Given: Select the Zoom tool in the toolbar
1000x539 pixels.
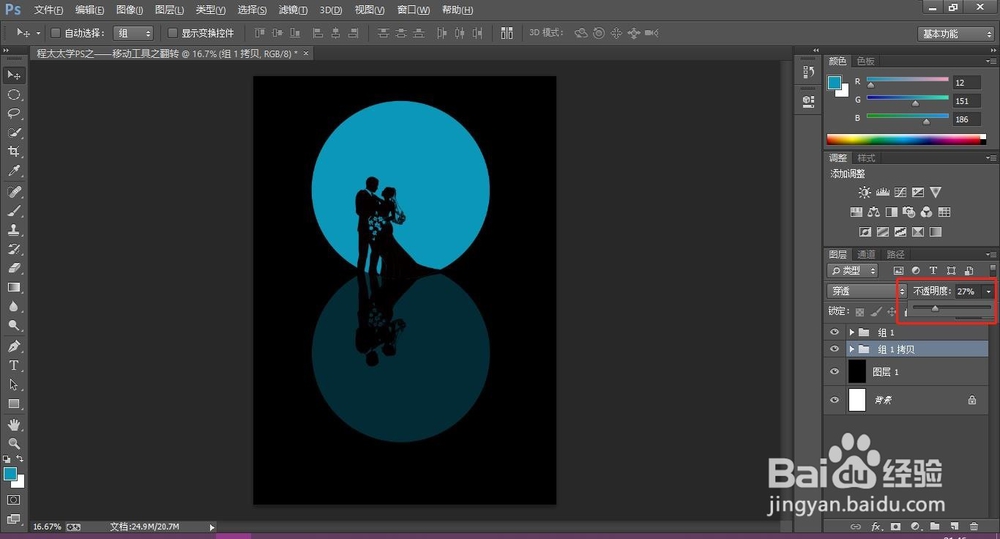Looking at the screenshot, I should 14,443.
